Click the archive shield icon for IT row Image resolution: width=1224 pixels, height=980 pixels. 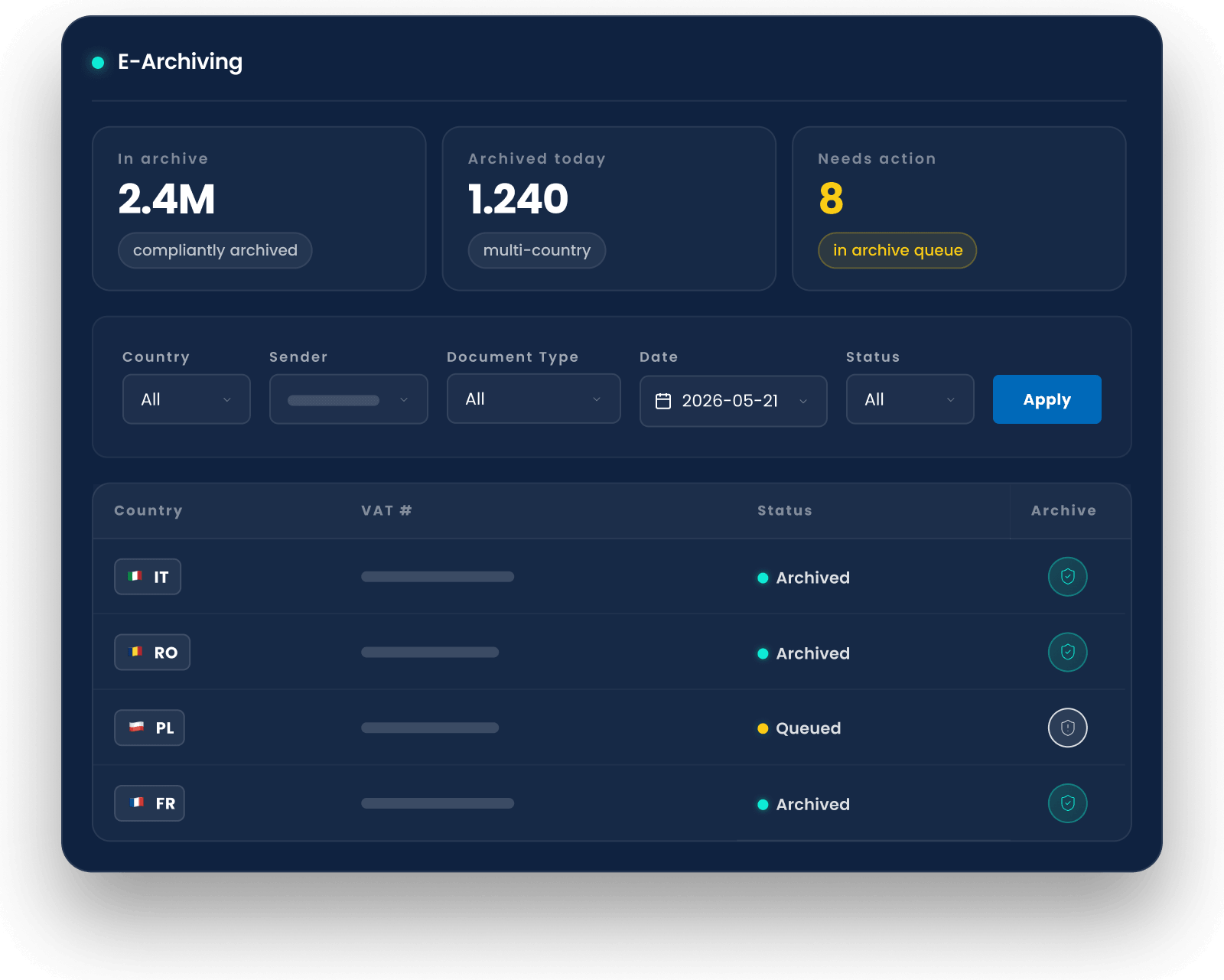[x=1067, y=577]
